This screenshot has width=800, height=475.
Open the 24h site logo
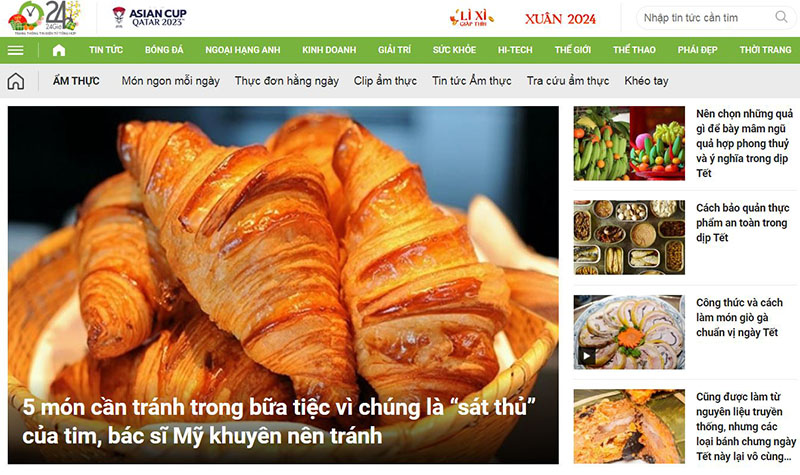[44, 18]
